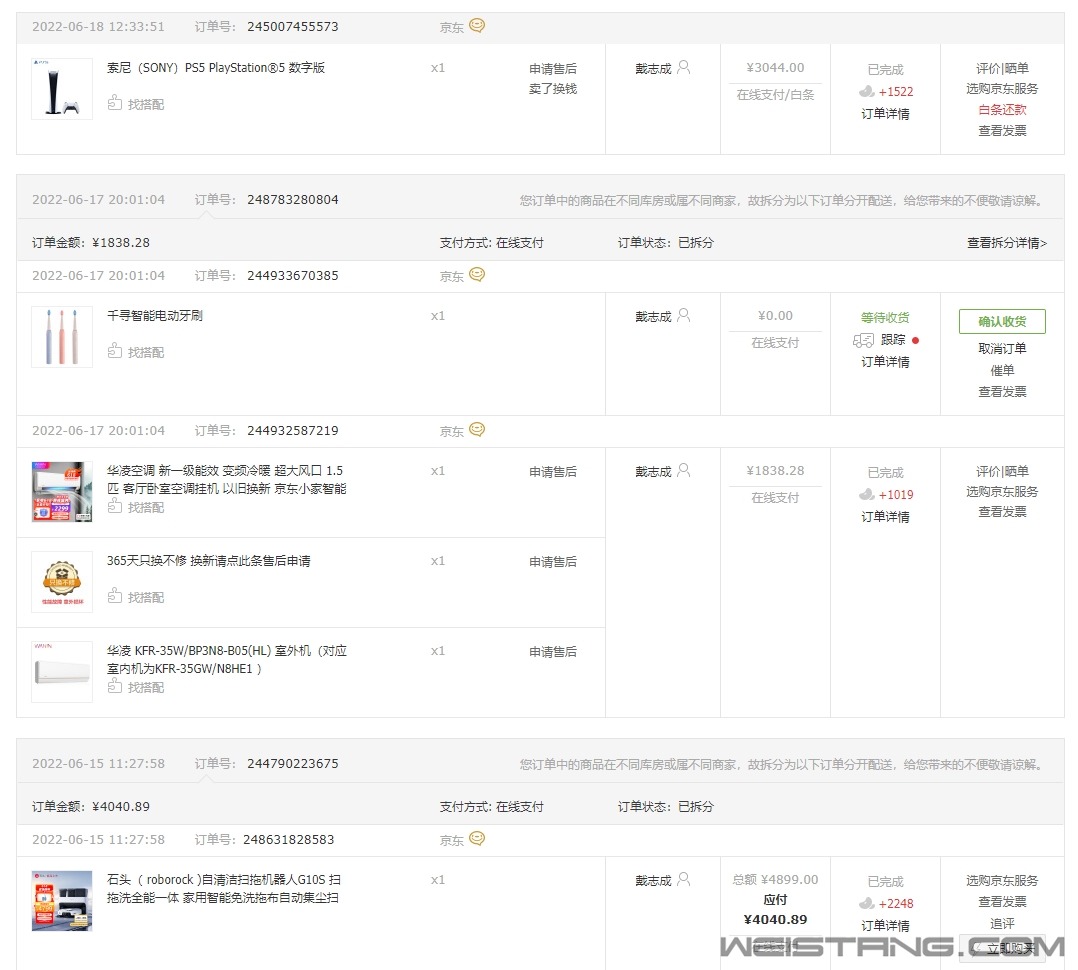Click 催单 to expedite the toothbrush order
Screen dimensions: 1078x970
(x=1002, y=371)
